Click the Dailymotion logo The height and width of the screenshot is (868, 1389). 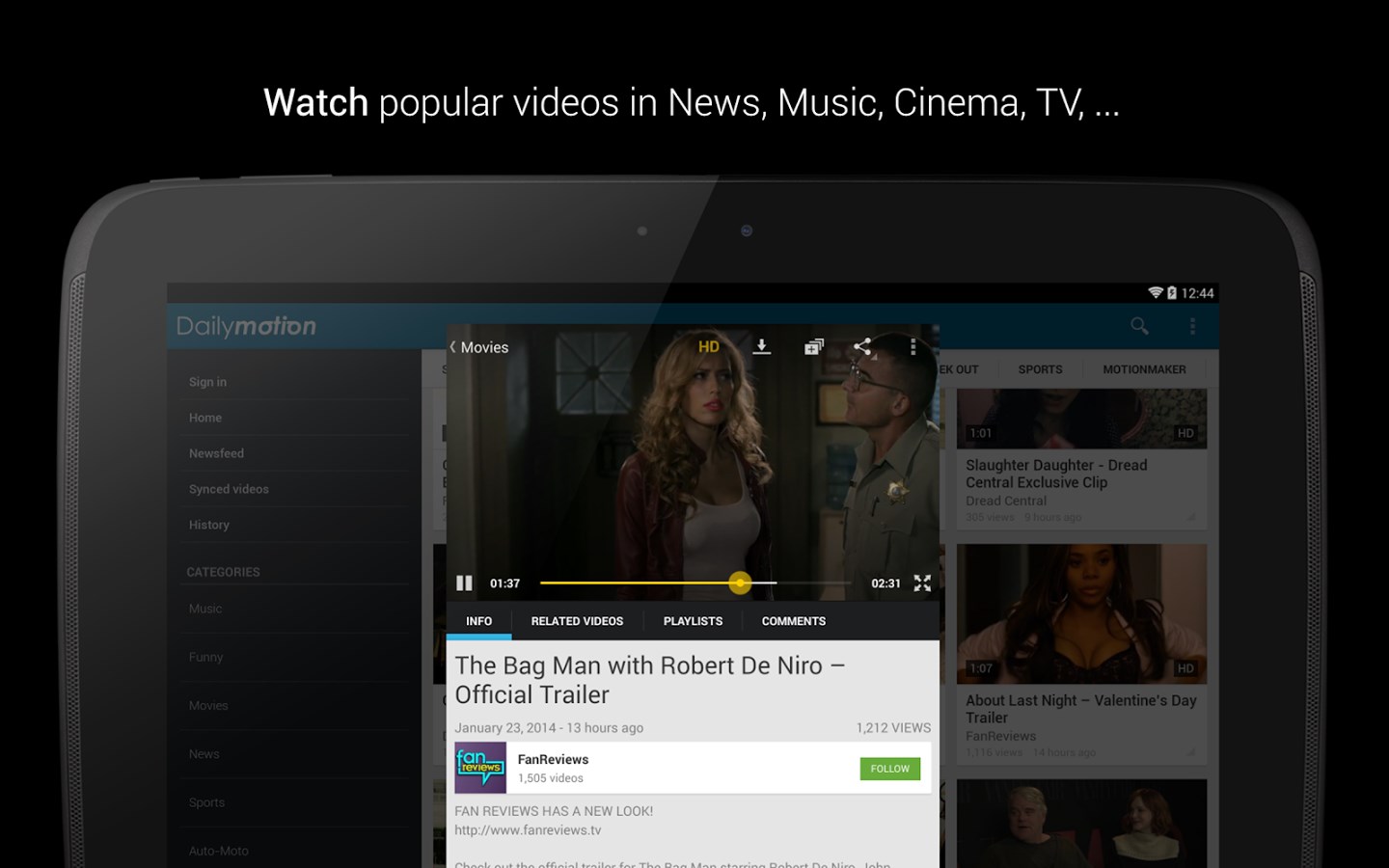coord(246,326)
